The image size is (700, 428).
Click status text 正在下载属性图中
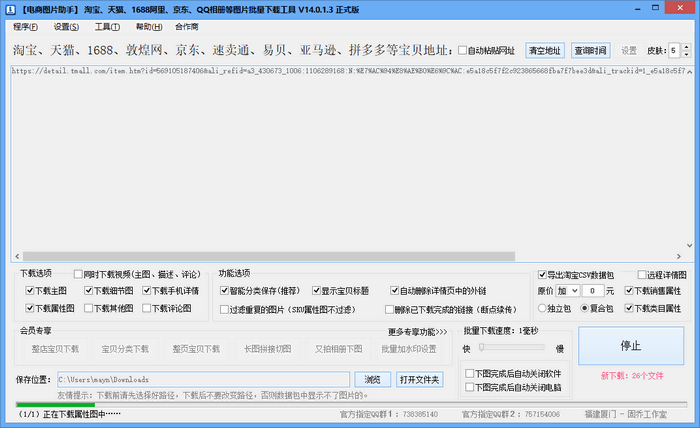(82, 414)
